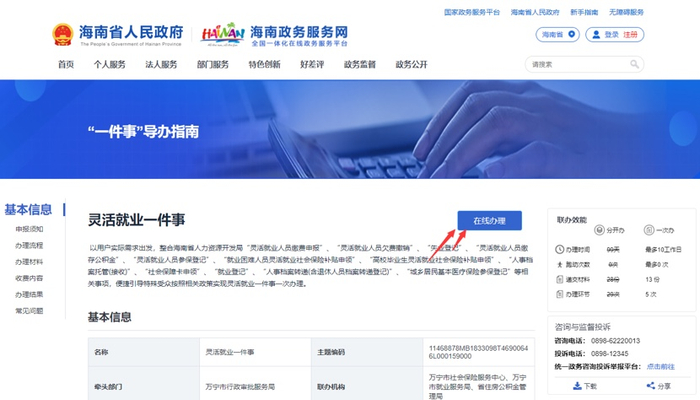
Task: Click the Hainan government emblem logo
Action: coord(62,34)
